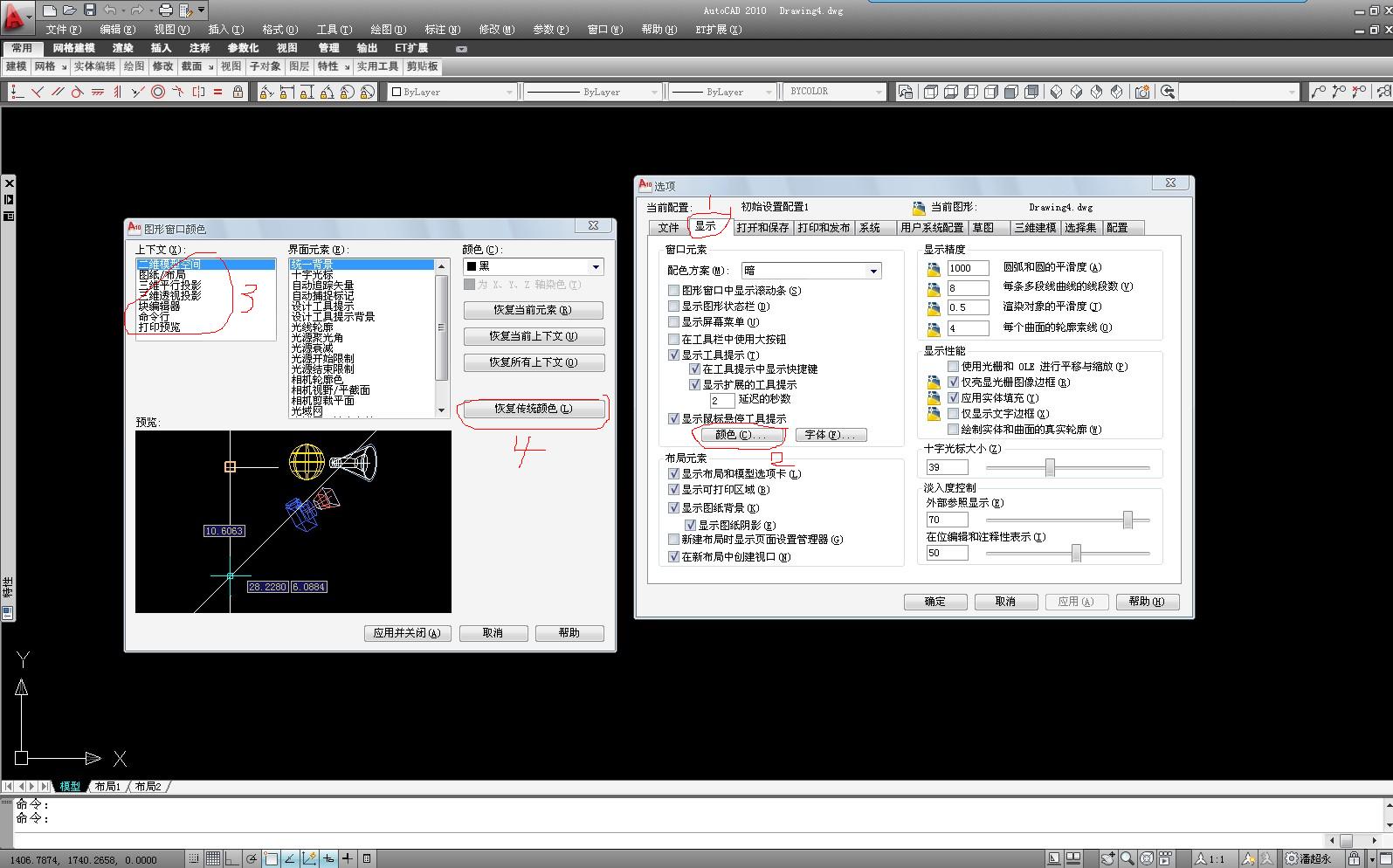The image size is (1393, 868).
Task: Toggle dynamic input in status bar
Action: point(328,858)
